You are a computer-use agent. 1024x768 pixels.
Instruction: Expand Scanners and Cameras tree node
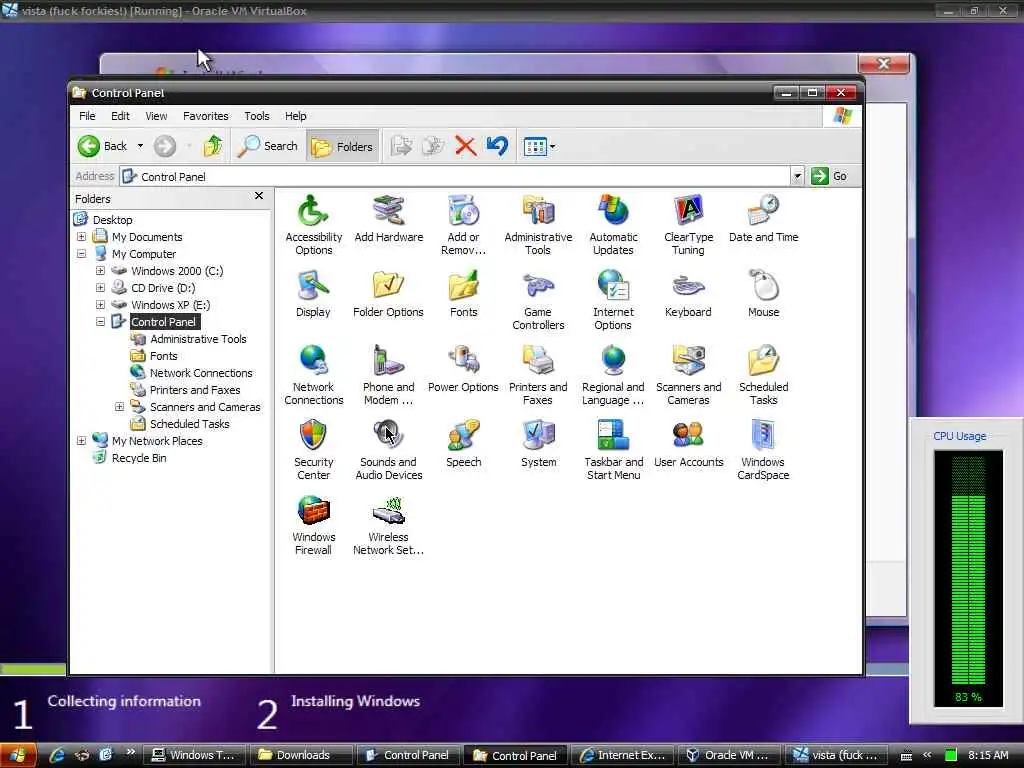pos(120,407)
